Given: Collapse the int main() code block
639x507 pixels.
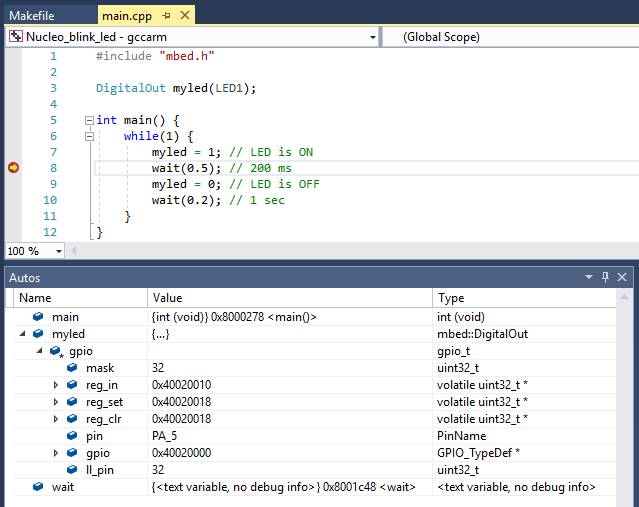Looking at the screenshot, I should (x=89, y=120).
